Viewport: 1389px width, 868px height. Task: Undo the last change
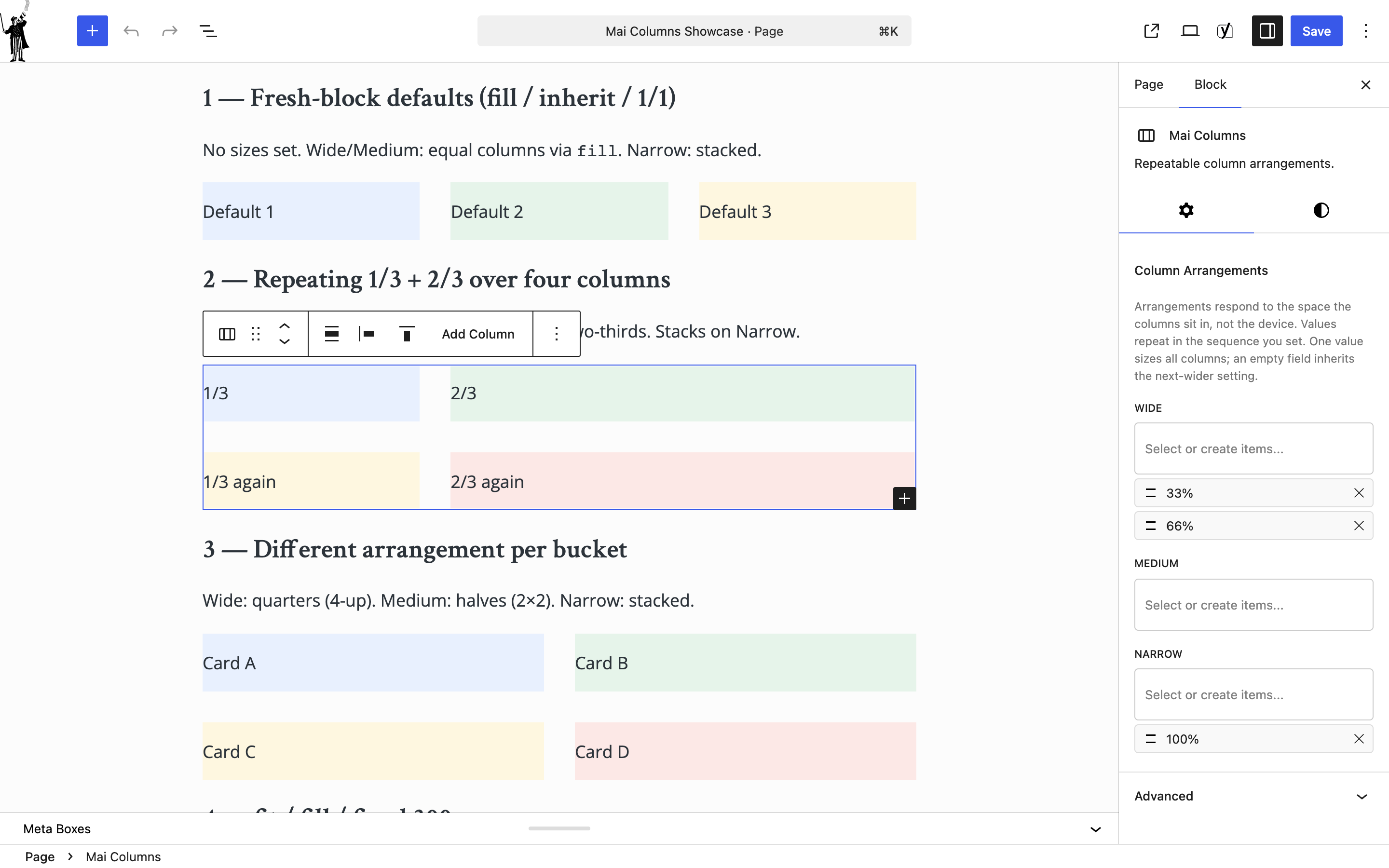(132, 31)
